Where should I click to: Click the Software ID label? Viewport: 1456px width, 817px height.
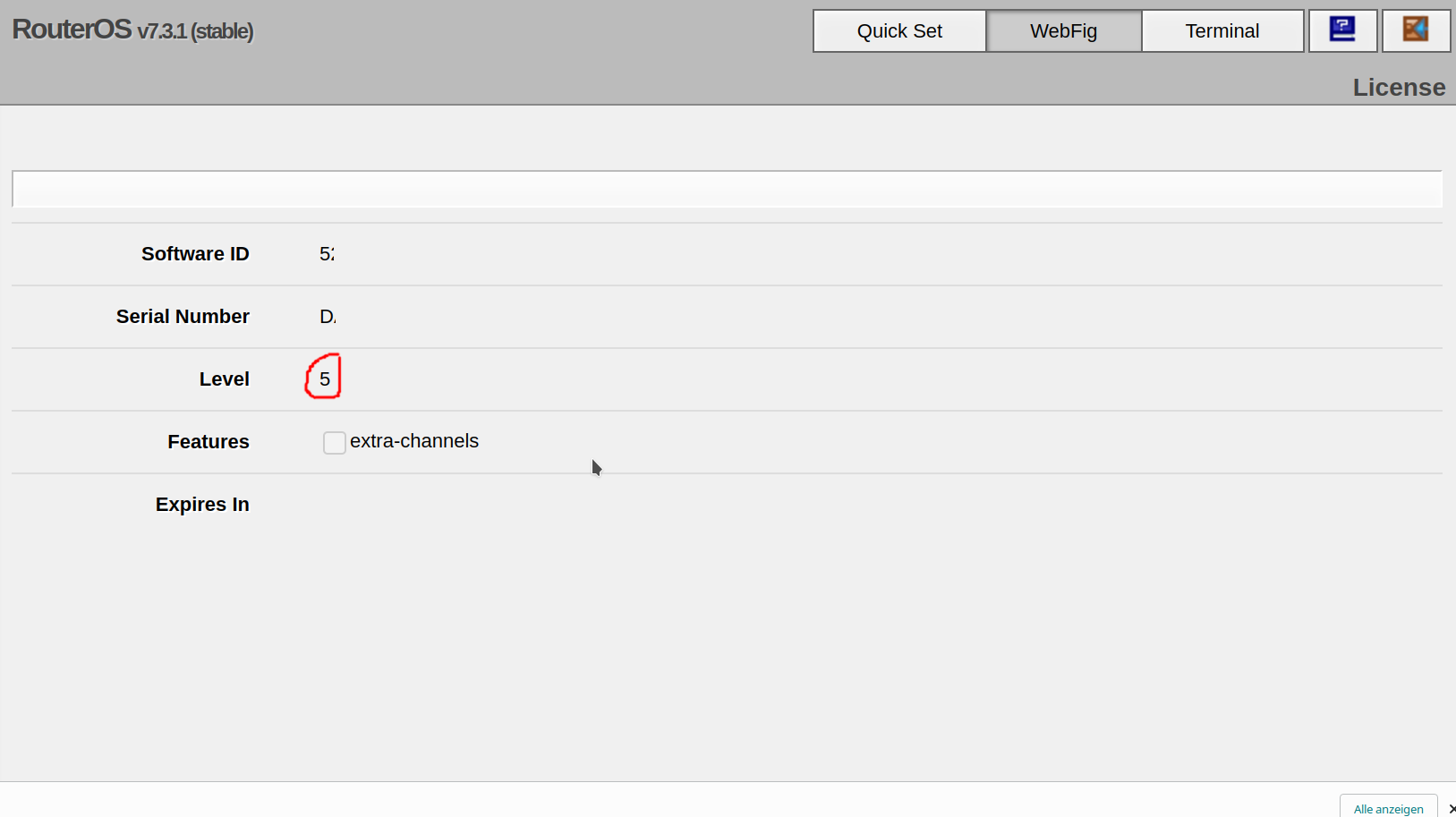click(195, 254)
